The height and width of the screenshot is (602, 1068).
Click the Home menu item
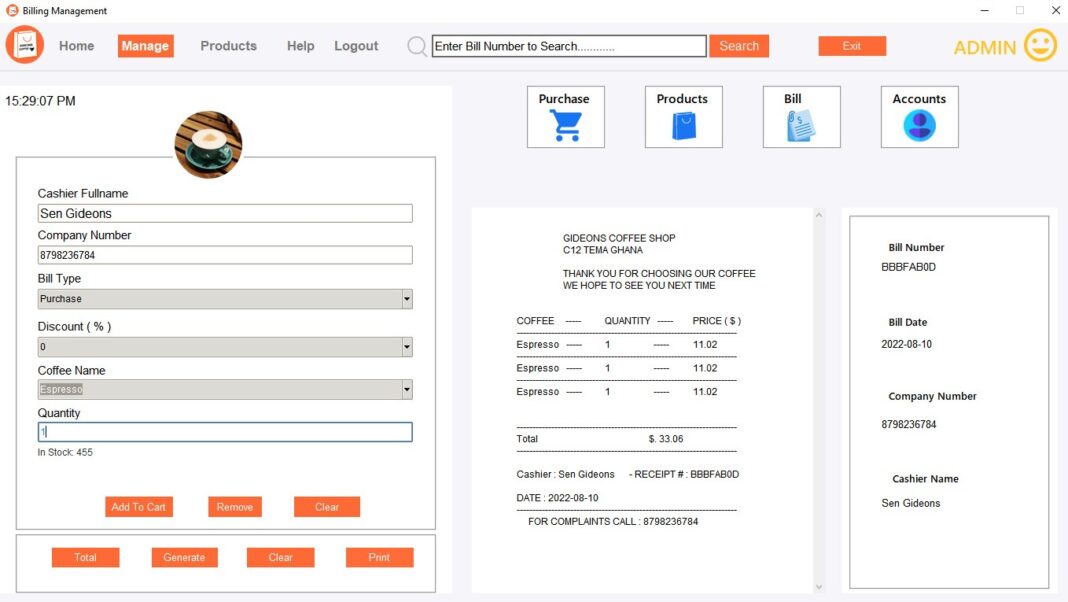pos(76,45)
